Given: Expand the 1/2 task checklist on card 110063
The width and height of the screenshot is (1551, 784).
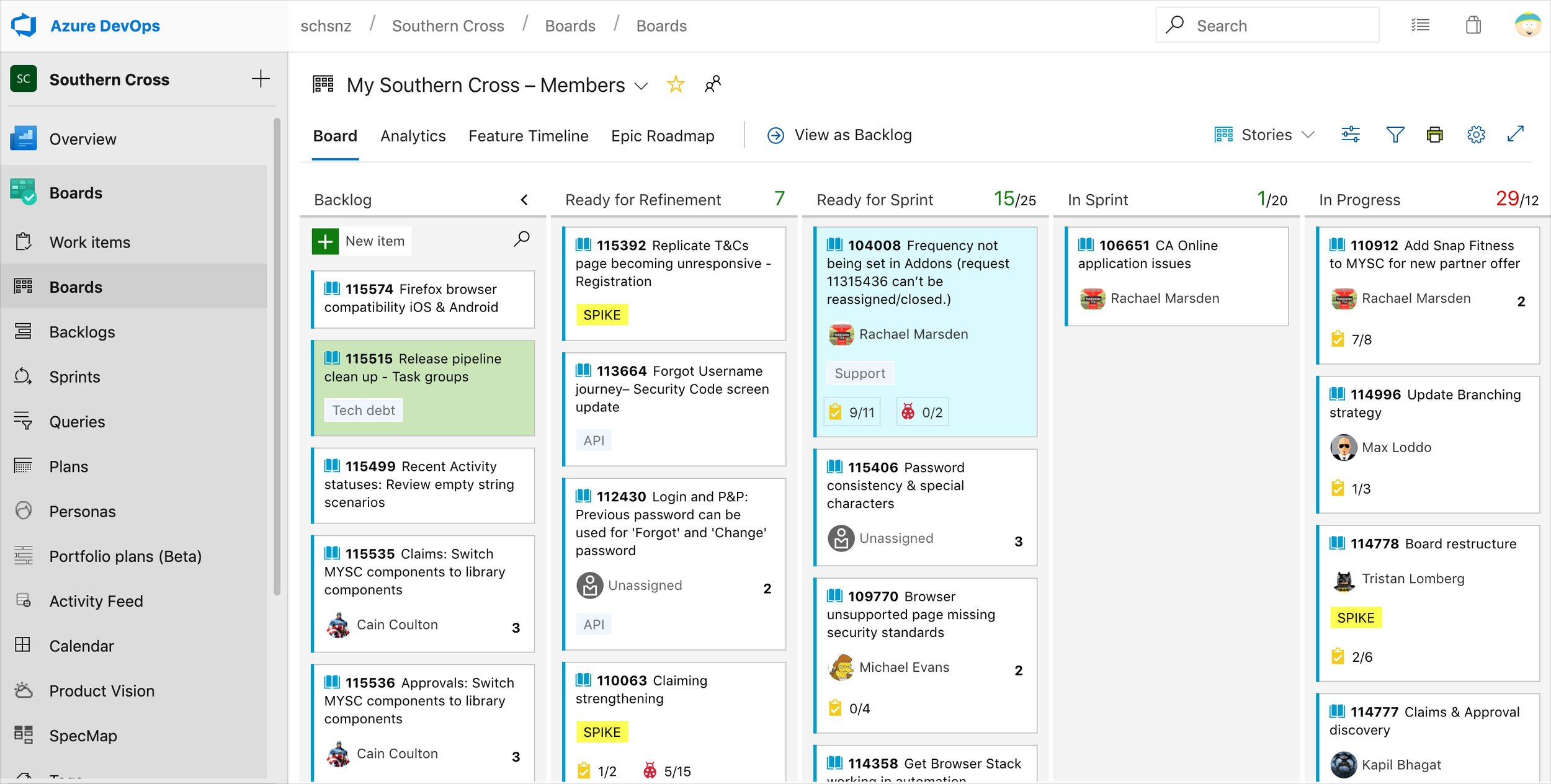Looking at the screenshot, I should click(597, 771).
